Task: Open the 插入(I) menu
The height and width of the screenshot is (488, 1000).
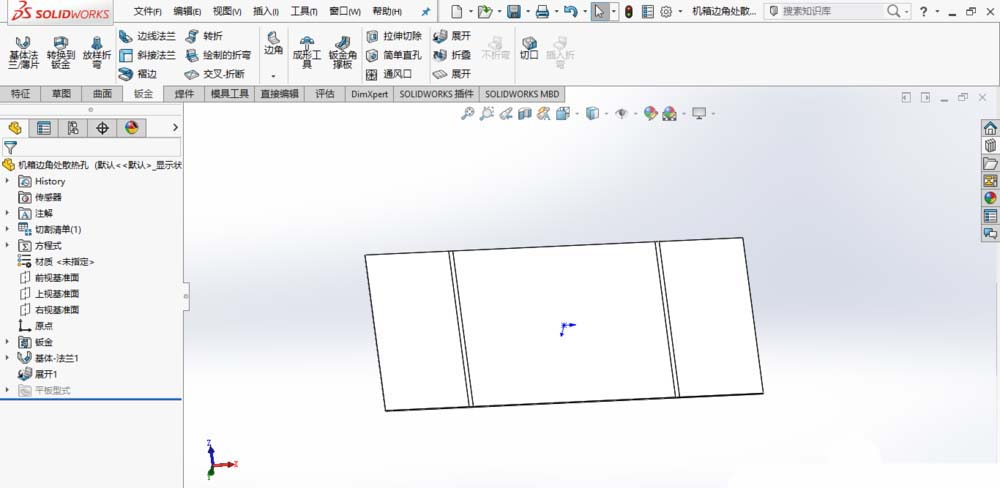Action: pos(265,11)
